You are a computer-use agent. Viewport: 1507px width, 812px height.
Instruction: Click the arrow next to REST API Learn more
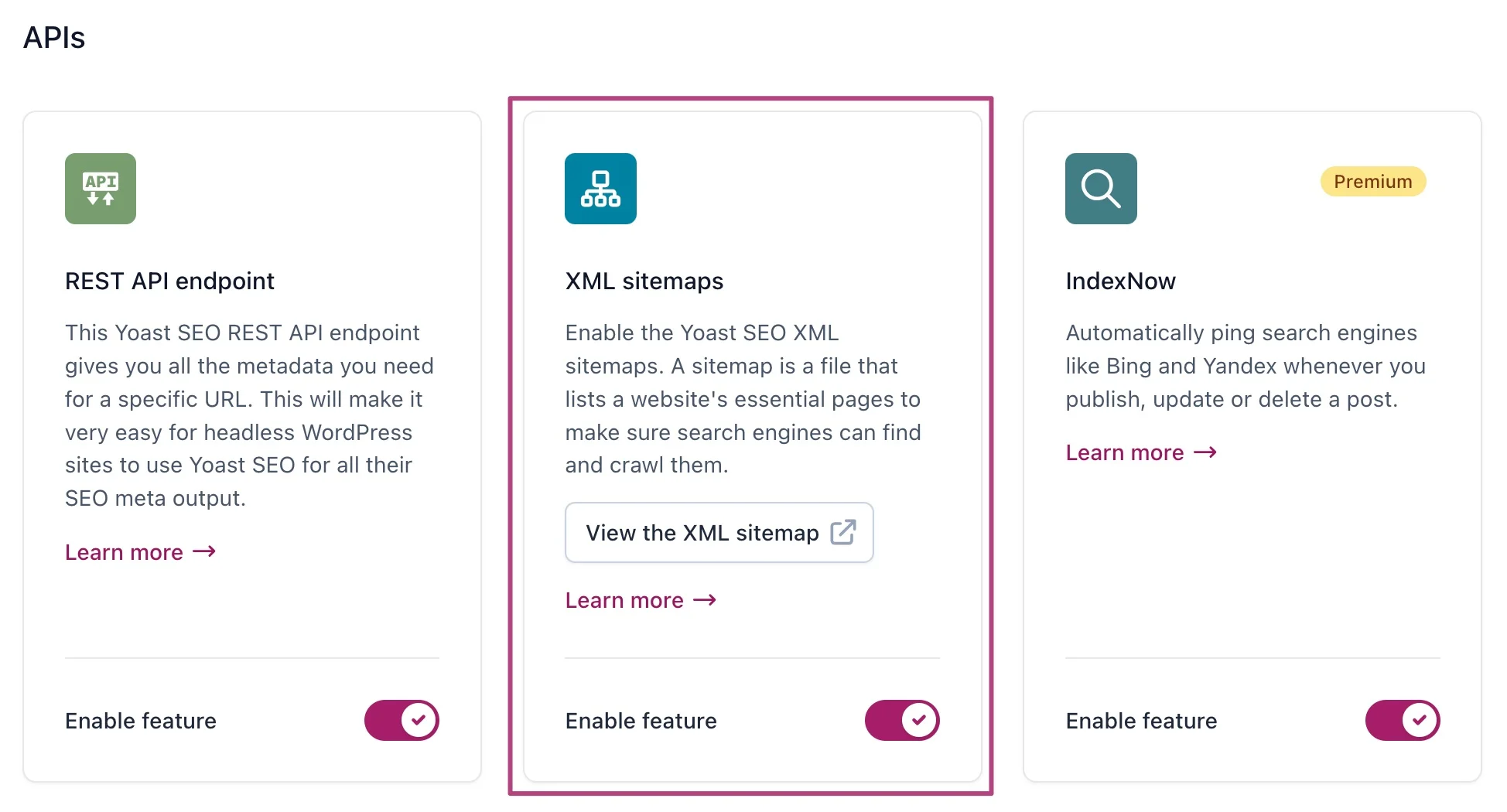[203, 552]
